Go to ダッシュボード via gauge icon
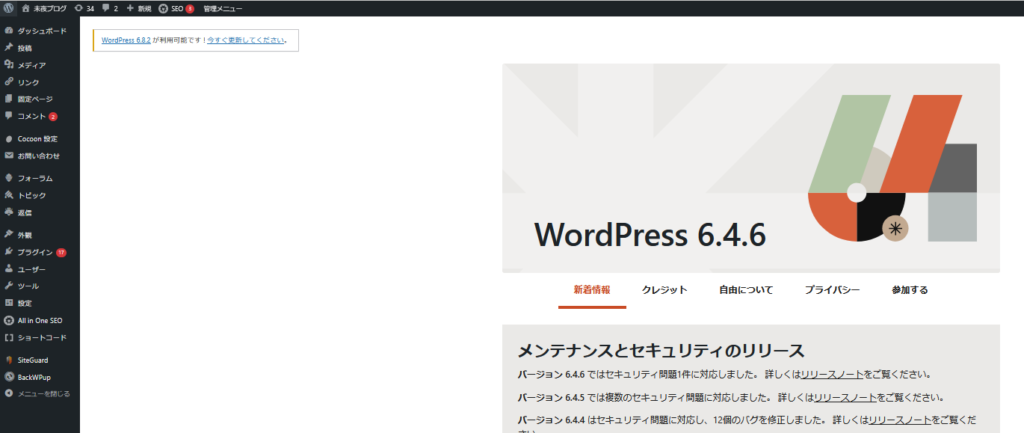This screenshot has height=433, width=1024. click(8, 31)
